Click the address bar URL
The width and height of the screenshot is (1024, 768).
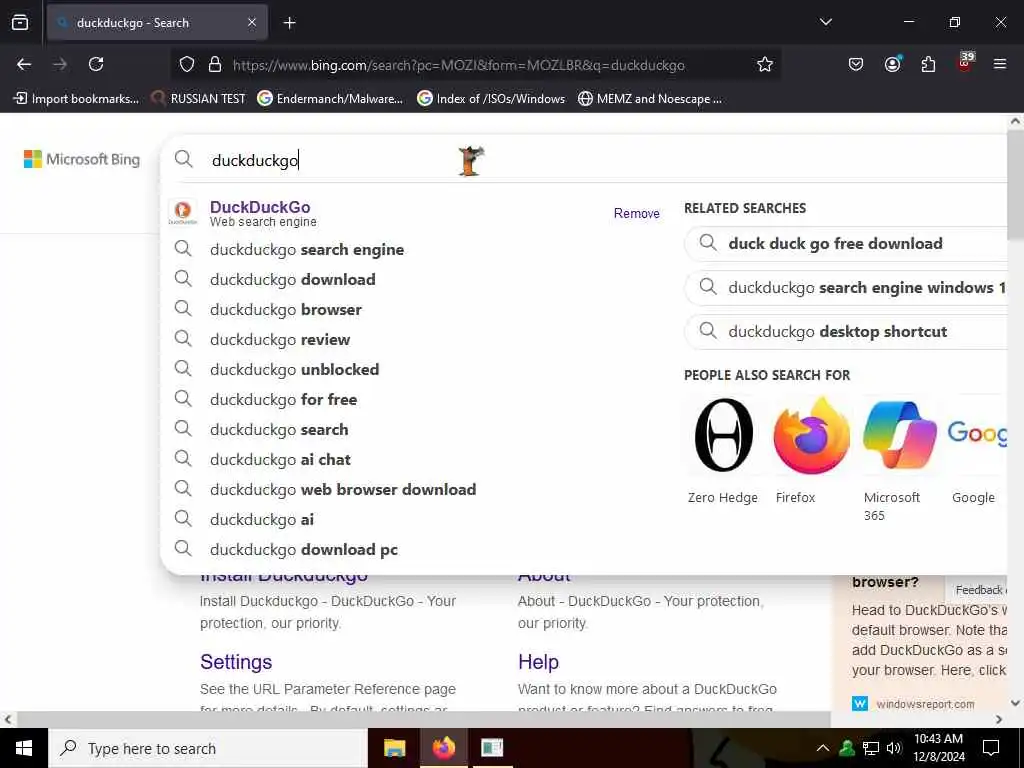coord(458,65)
